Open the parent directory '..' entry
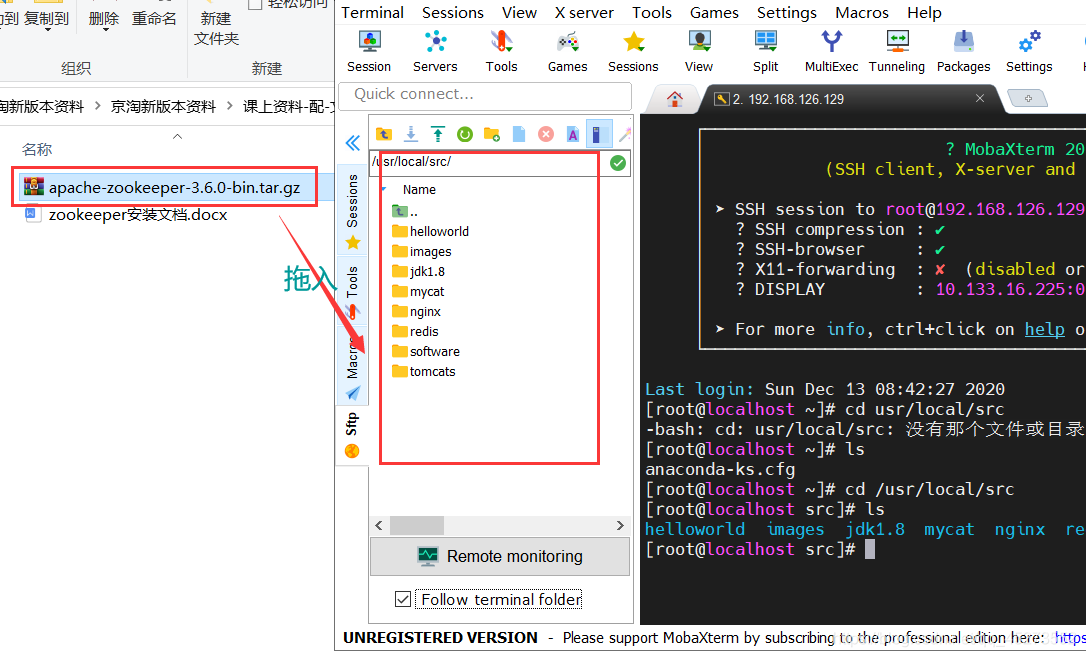The image size is (1086, 657). [x=405, y=211]
